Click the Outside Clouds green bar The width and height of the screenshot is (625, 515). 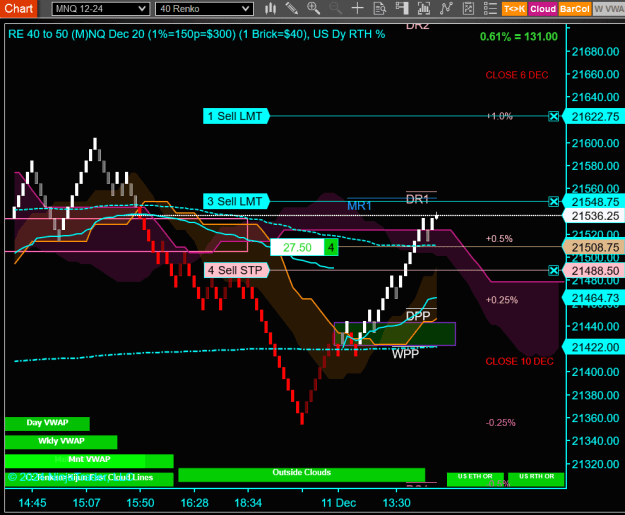(x=301, y=474)
